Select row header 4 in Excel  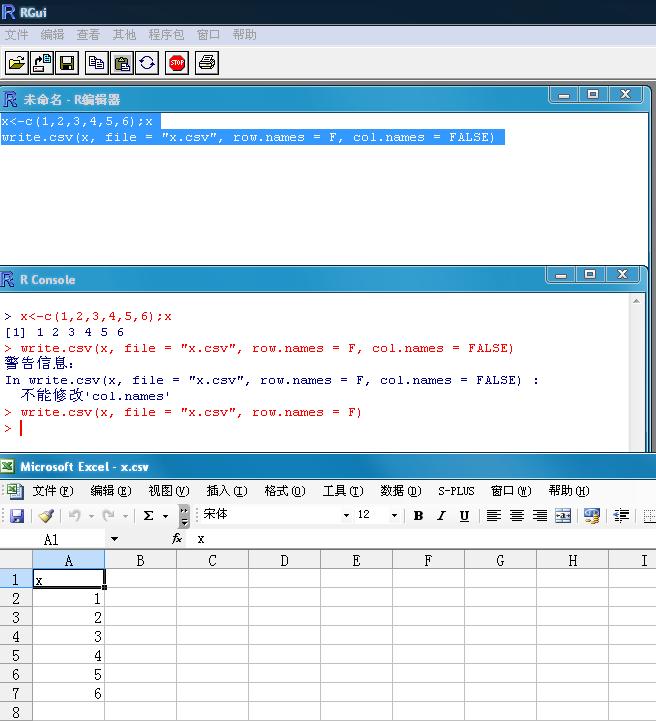pos(15,637)
